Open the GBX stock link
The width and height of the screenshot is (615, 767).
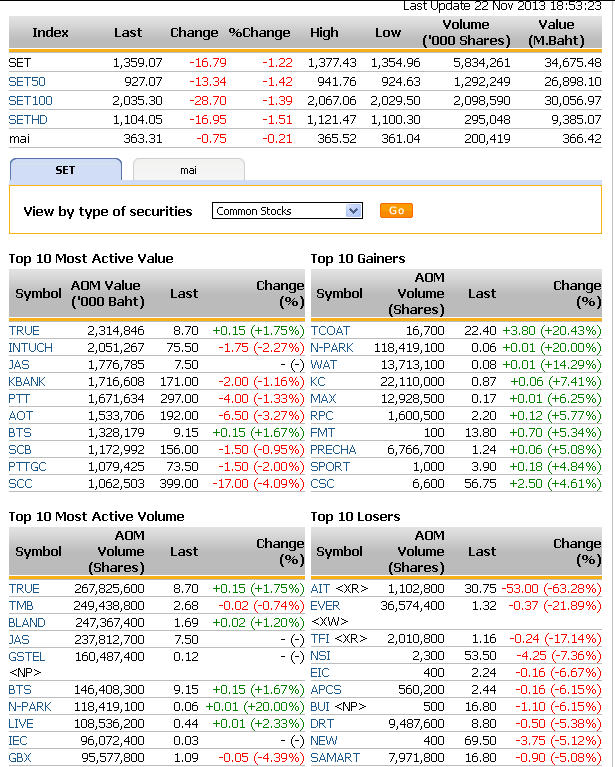tap(21, 758)
